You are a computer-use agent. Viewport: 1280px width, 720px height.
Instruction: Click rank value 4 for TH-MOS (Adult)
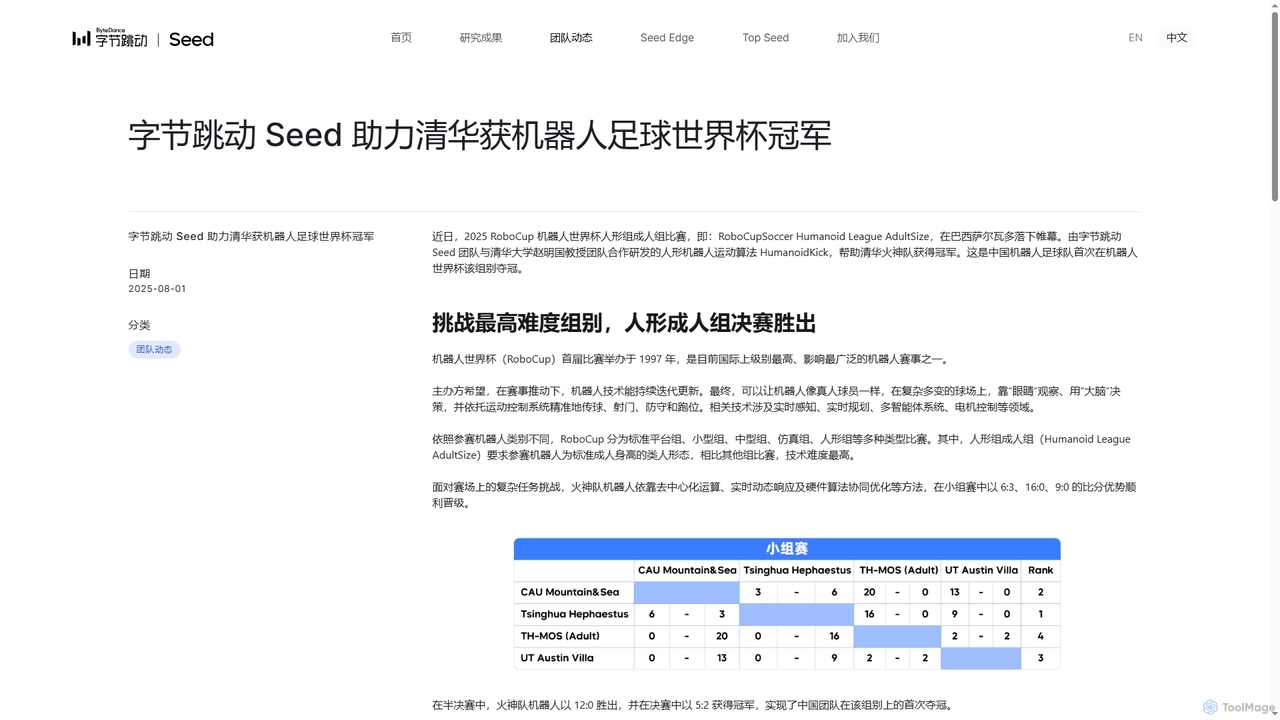[x=1041, y=636]
